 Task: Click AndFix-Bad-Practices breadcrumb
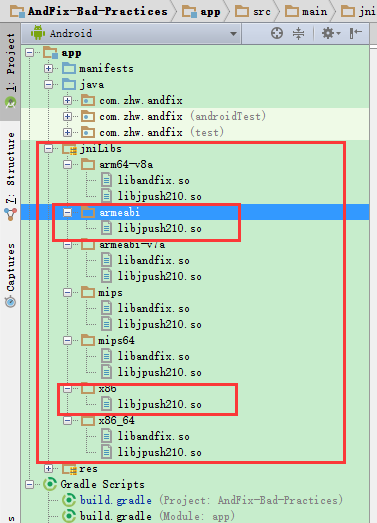coord(89,11)
